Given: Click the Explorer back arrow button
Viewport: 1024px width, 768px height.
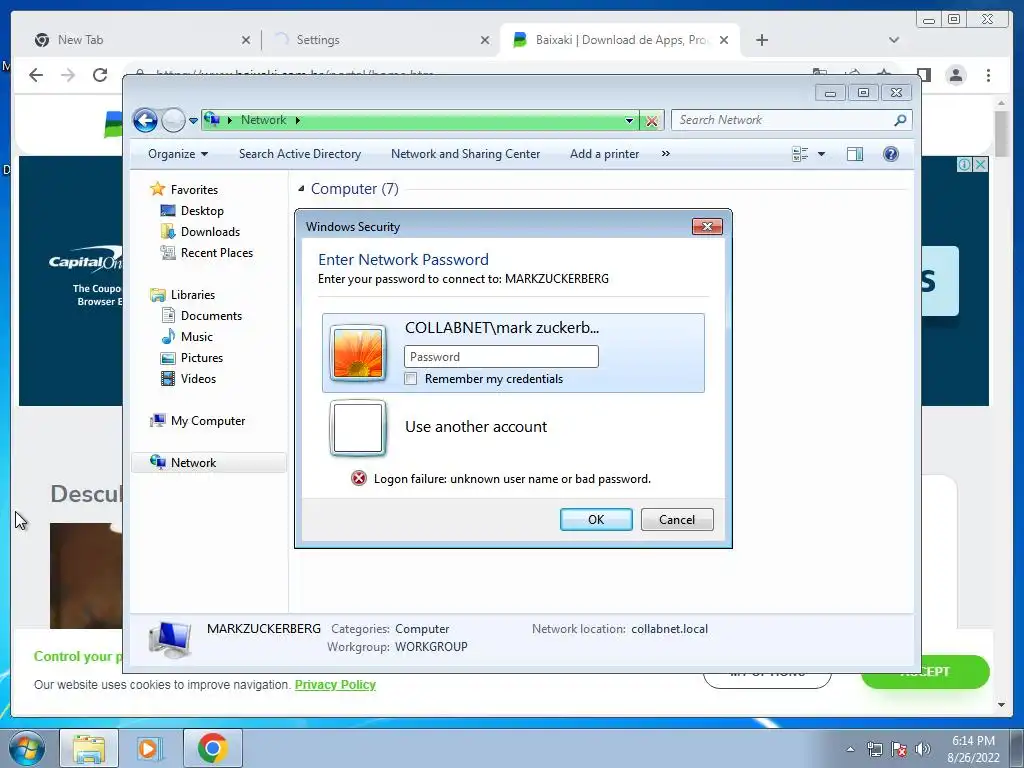Looking at the screenshot, I should 145,120.
